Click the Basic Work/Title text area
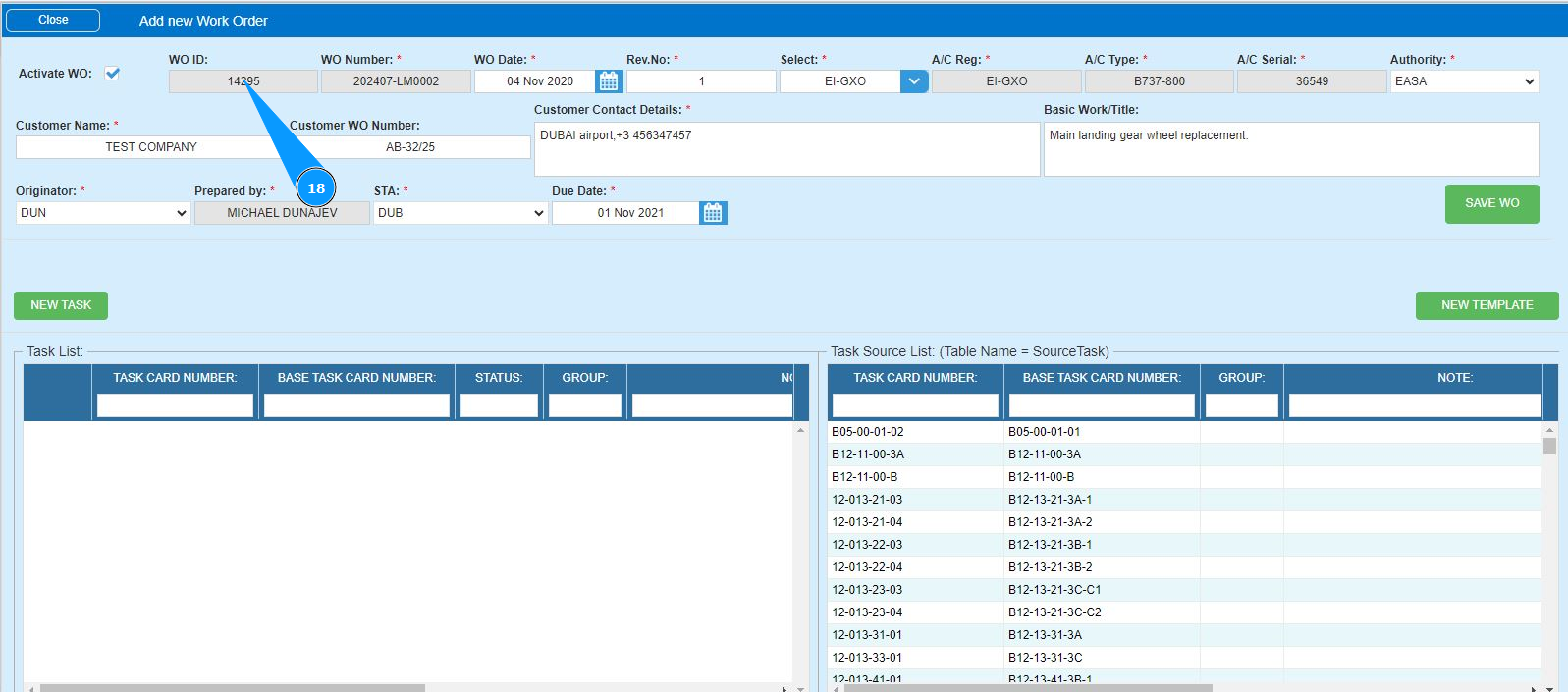Screen dimensions: 1568x692 pyautogui.click(x=1290, y=149)
